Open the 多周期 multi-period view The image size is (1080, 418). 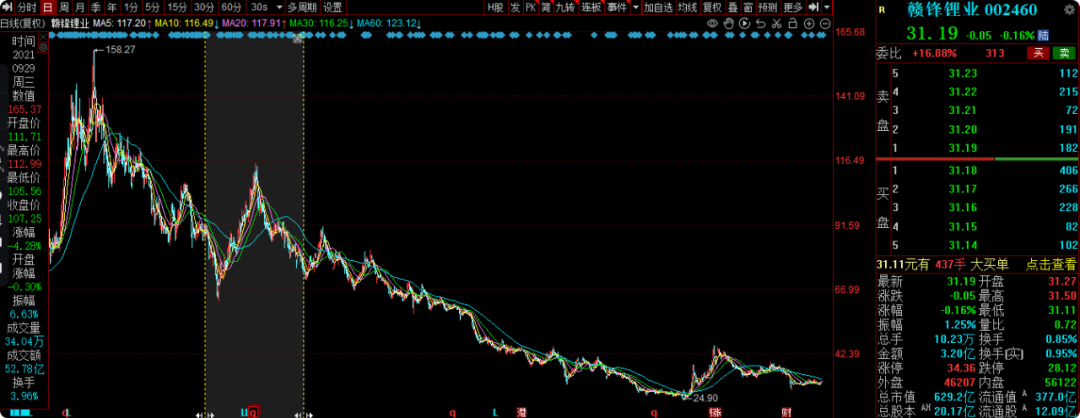click(x=302, y=8)
